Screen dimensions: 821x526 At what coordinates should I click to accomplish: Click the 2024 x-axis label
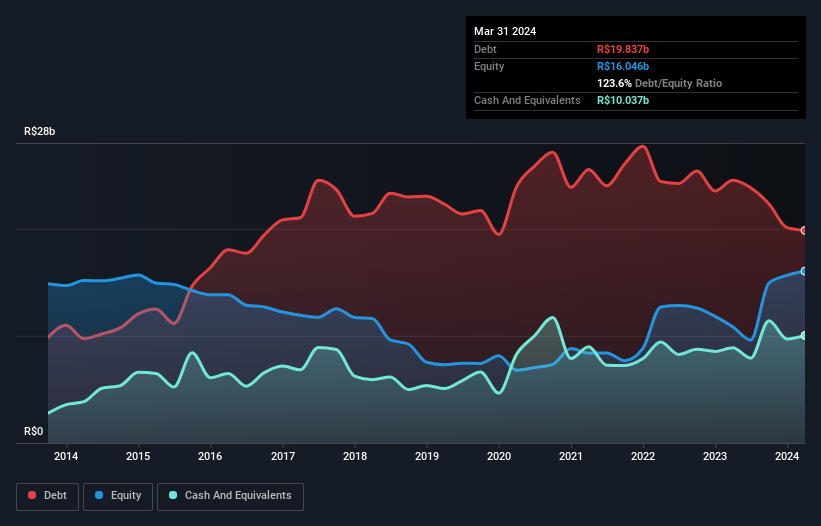tap(787, 456)
